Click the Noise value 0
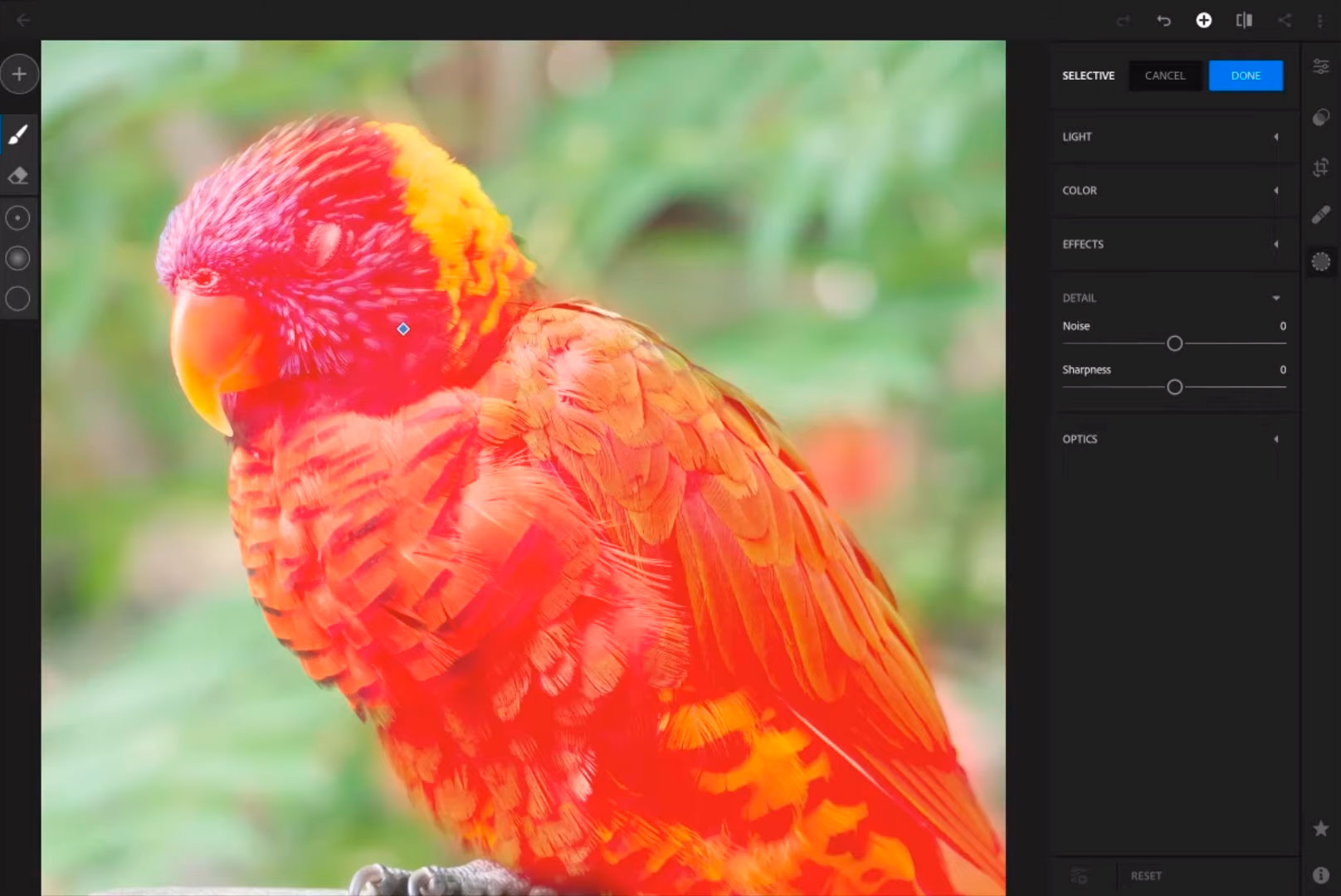 point(1283,326)
